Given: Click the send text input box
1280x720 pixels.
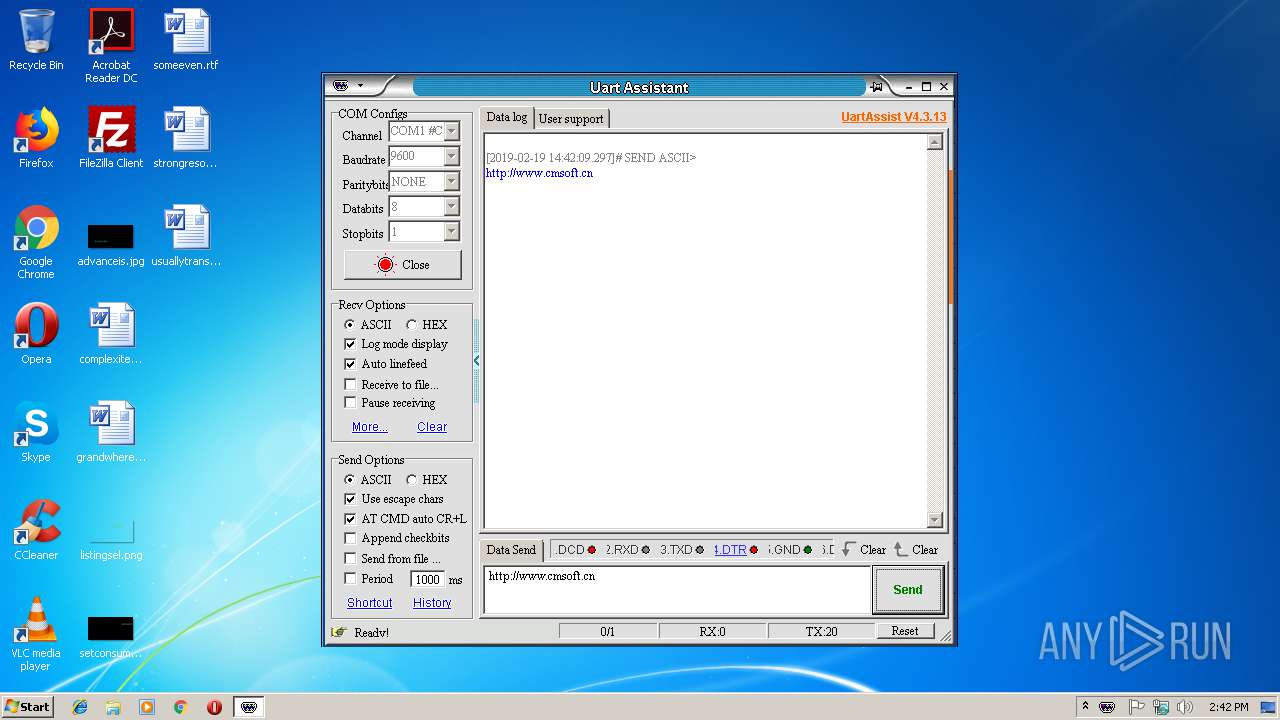Looking at the screenshot, I should (x=677, y=590).
